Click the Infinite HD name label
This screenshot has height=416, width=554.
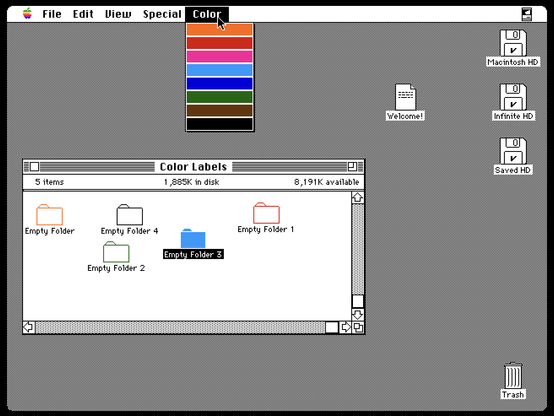point(513,116)
